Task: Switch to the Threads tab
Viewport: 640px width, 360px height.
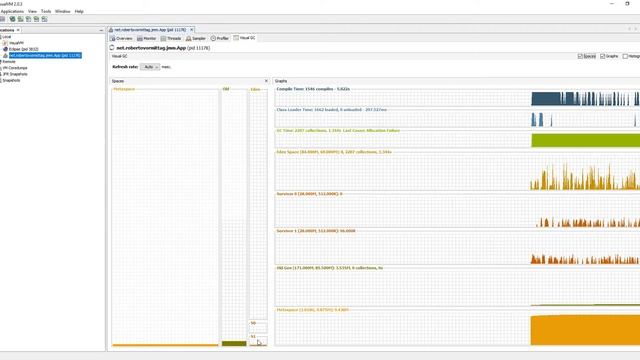Action: point(171,38)
